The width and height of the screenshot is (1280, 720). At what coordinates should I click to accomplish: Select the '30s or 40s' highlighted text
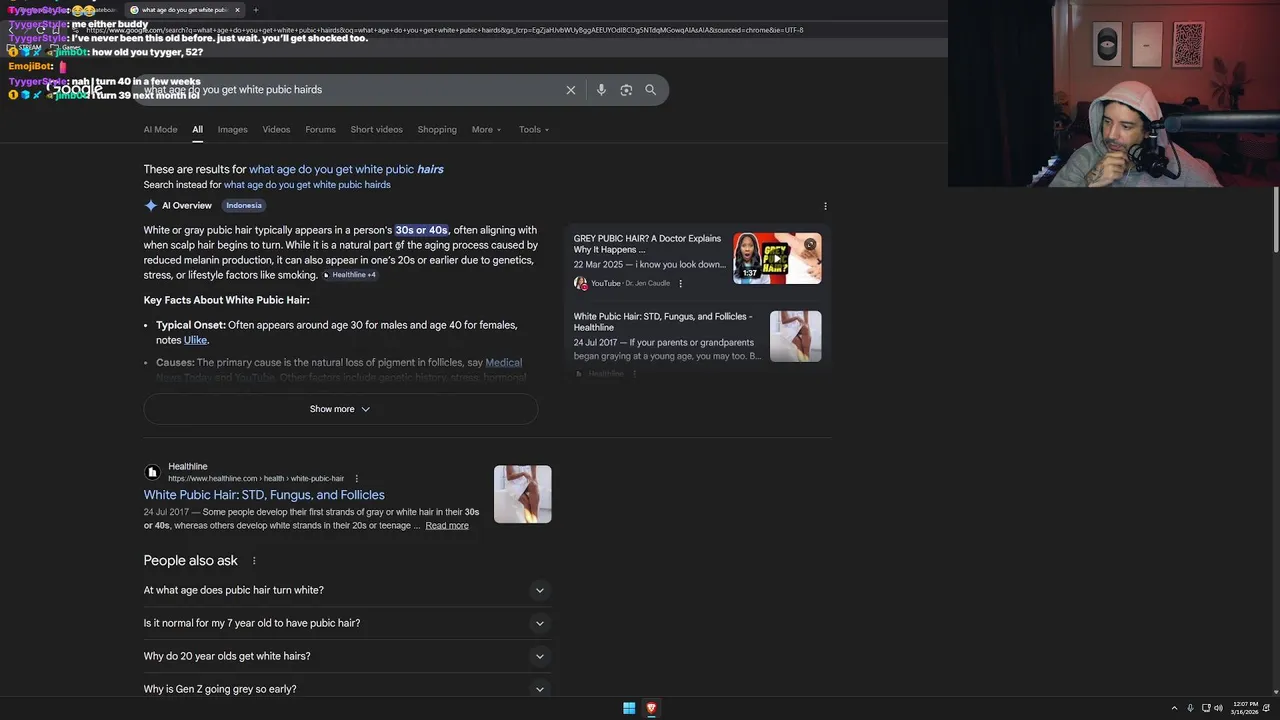coord(421,230)
